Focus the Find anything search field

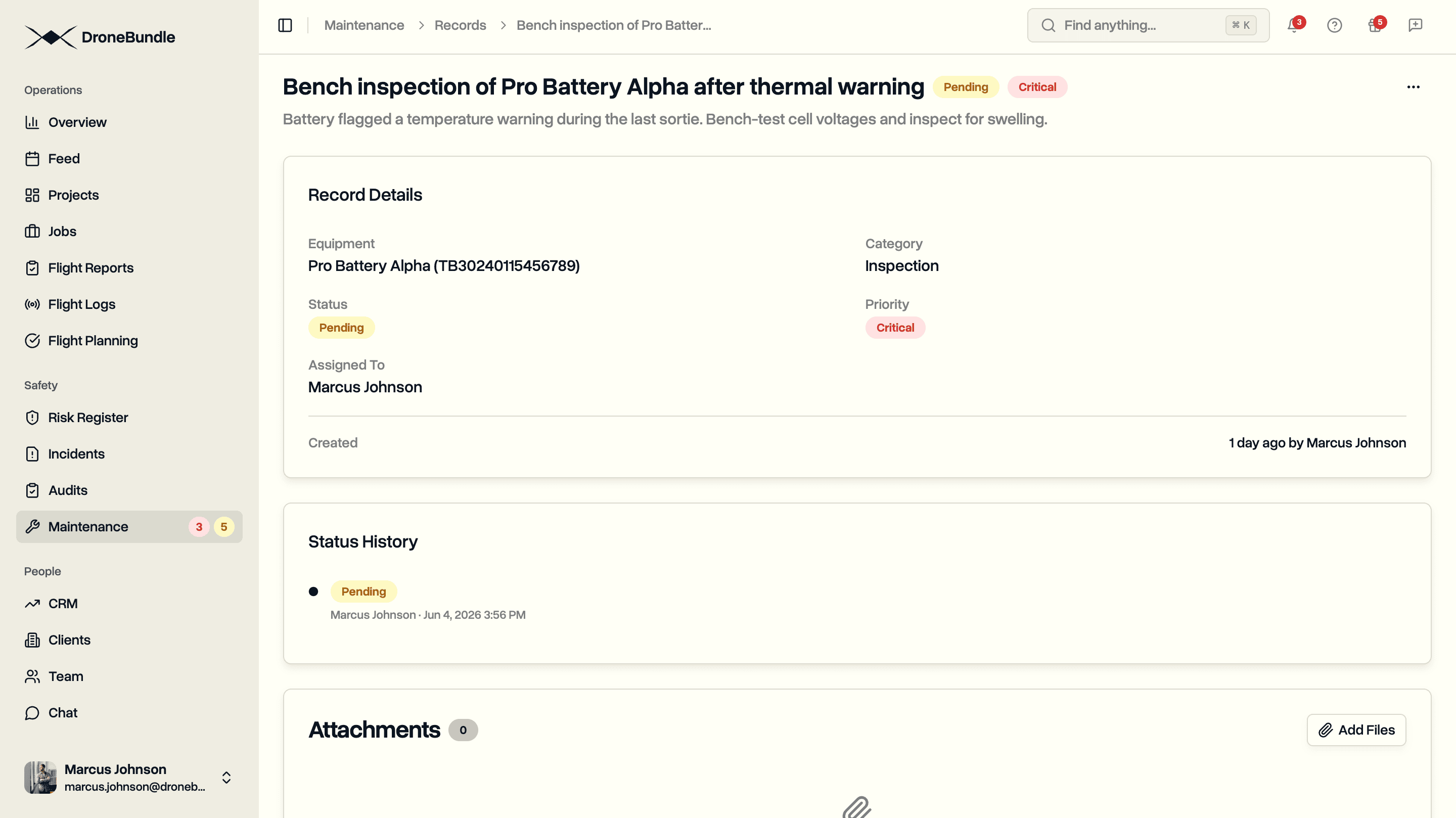(1148, 25)
